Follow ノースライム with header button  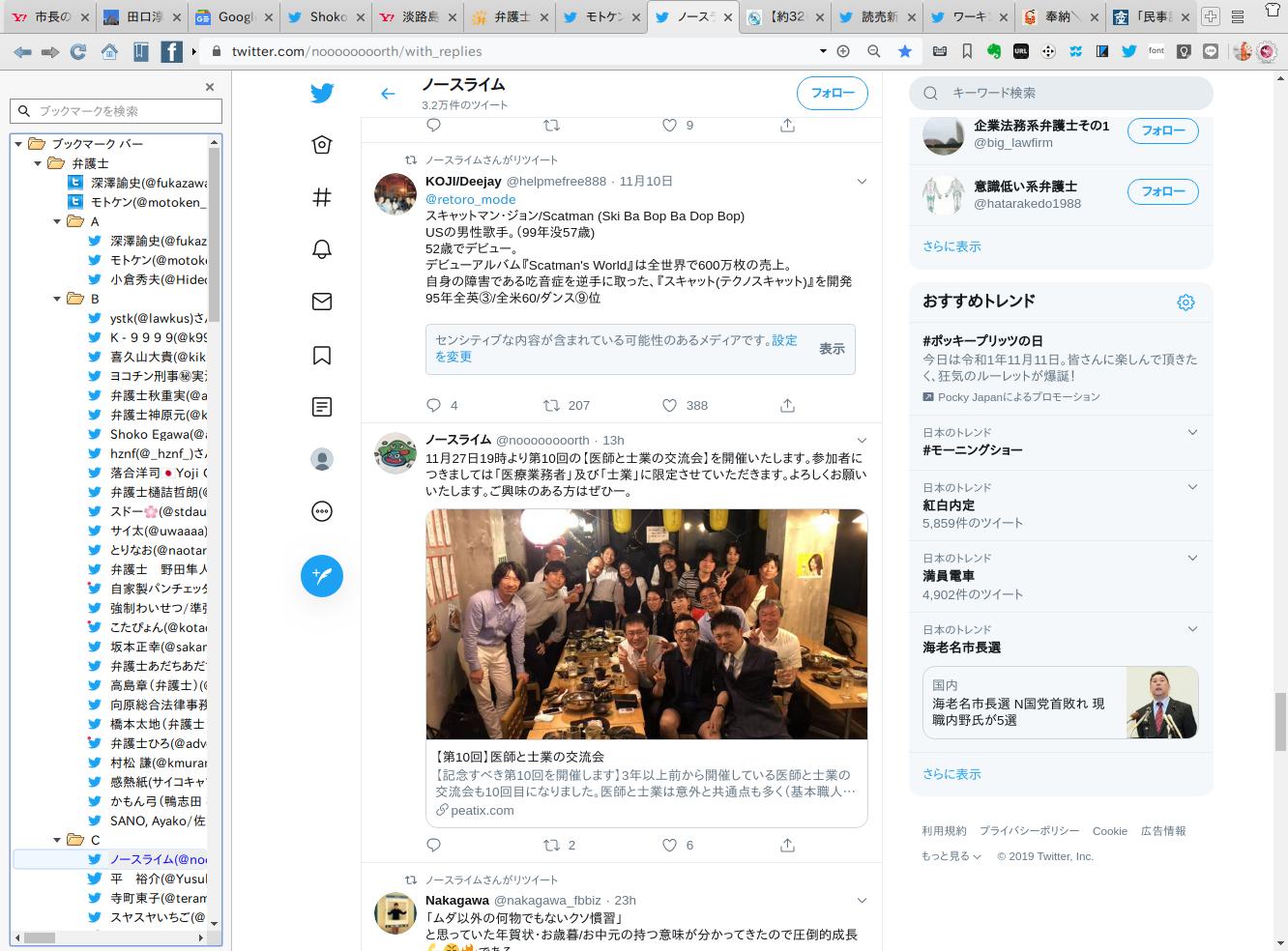pyautogui.click(x=833, y=94)
